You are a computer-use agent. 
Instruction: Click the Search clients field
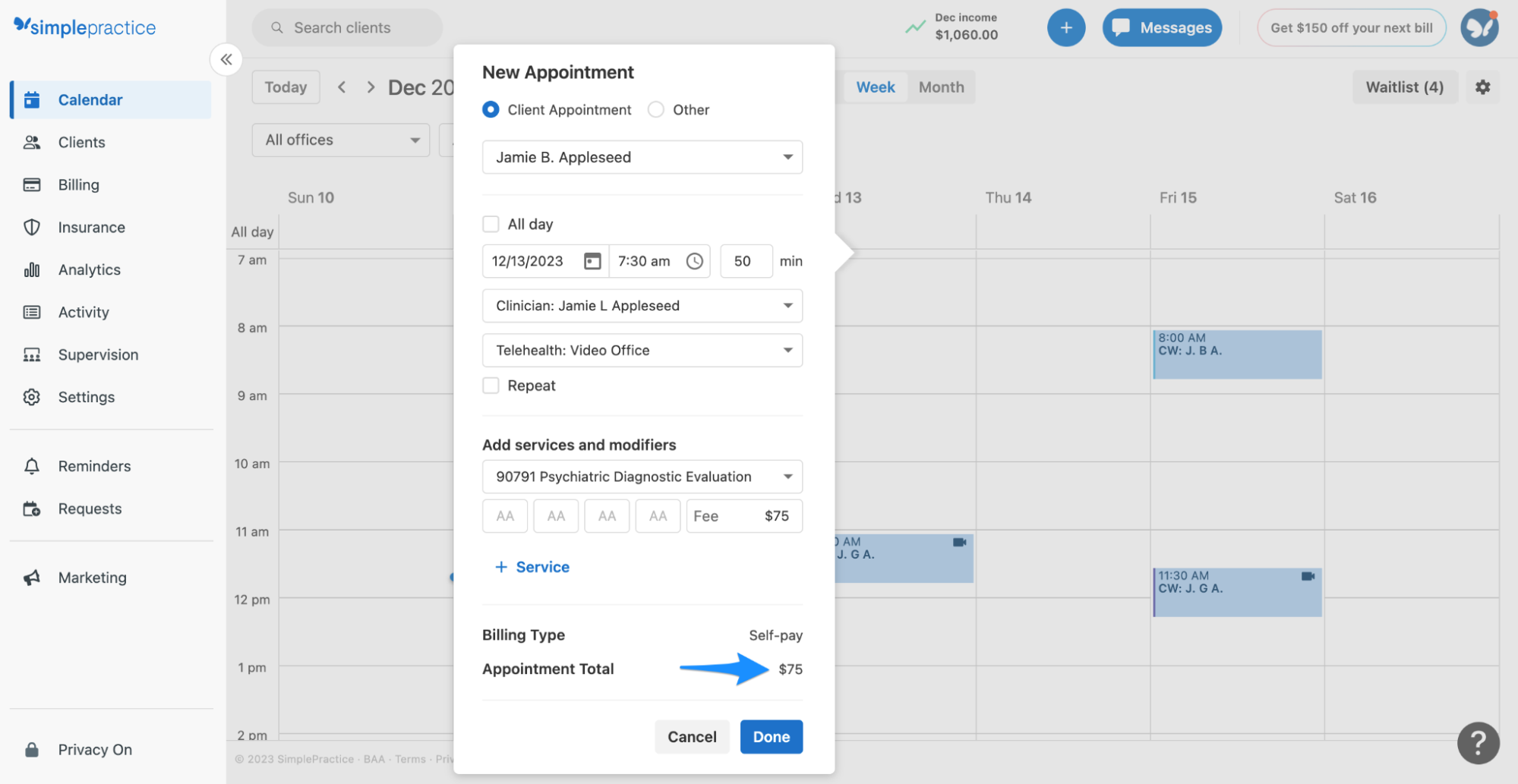point(347,27)
